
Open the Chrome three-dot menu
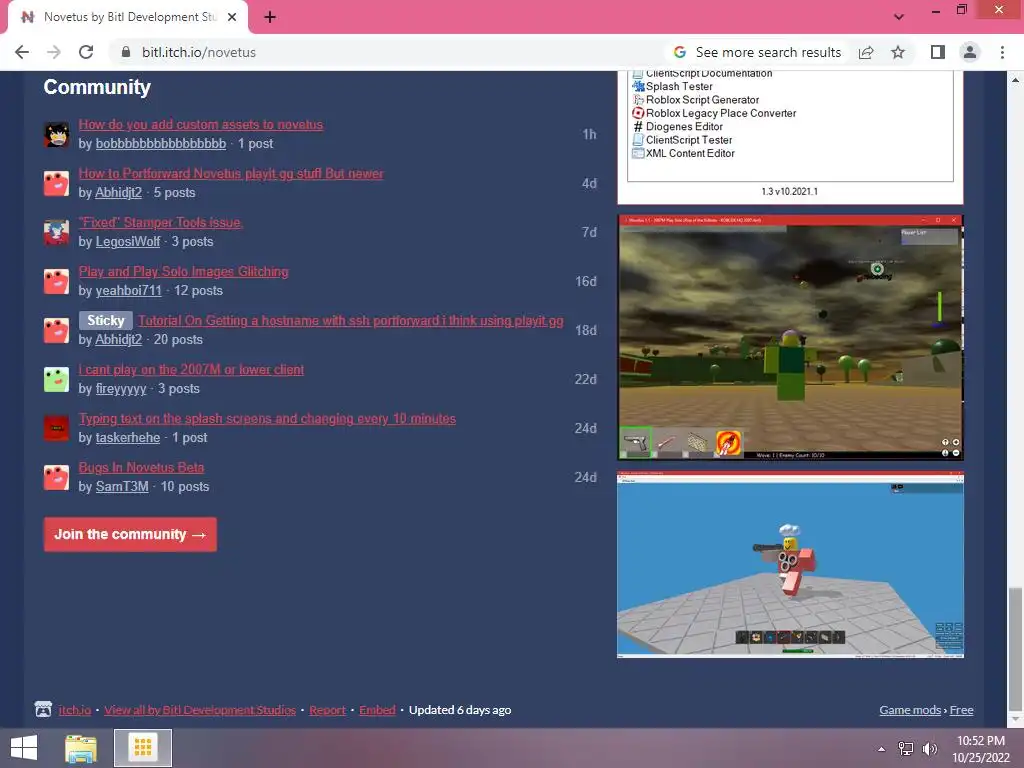click(1002, 52)
